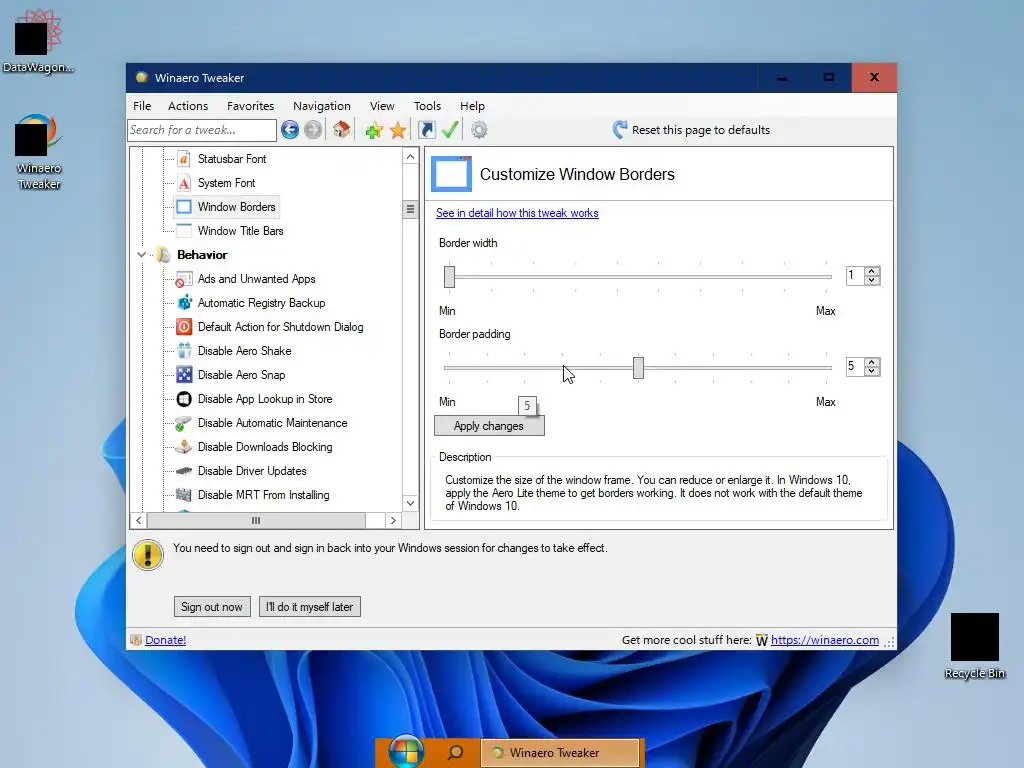Open settings with the gear toolbar icon
1024x768 pixels.
click(x=479, y=130)
